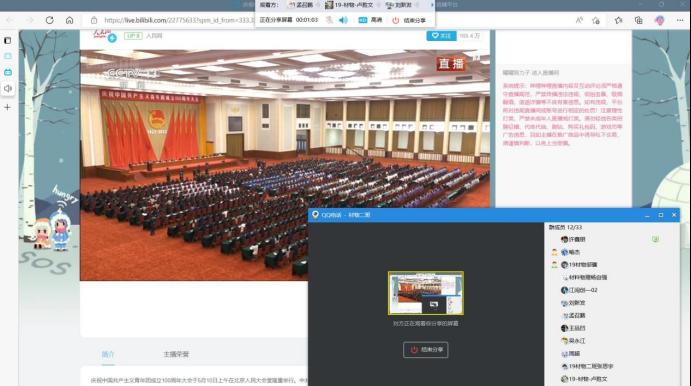Viewport: 691px width, 386px height.
Task: Switch to the 简介 tab below video
Action: [108, 354]
